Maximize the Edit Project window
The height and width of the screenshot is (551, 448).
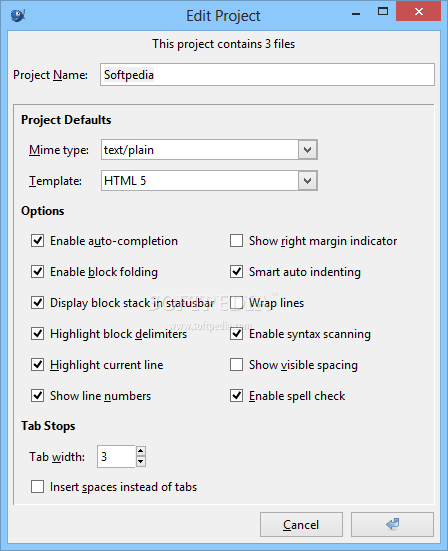pos(383,12)
